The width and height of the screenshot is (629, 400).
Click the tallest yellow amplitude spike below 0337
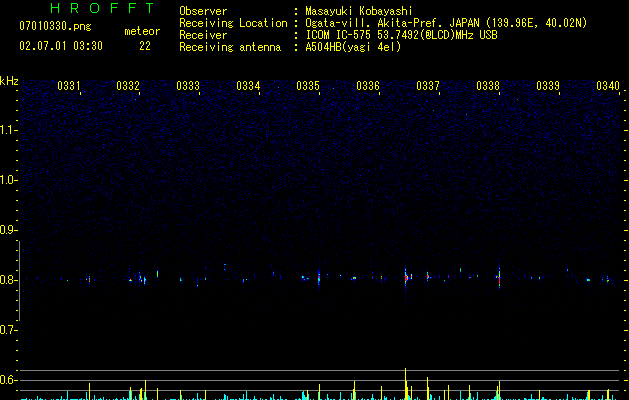[406, 384]
